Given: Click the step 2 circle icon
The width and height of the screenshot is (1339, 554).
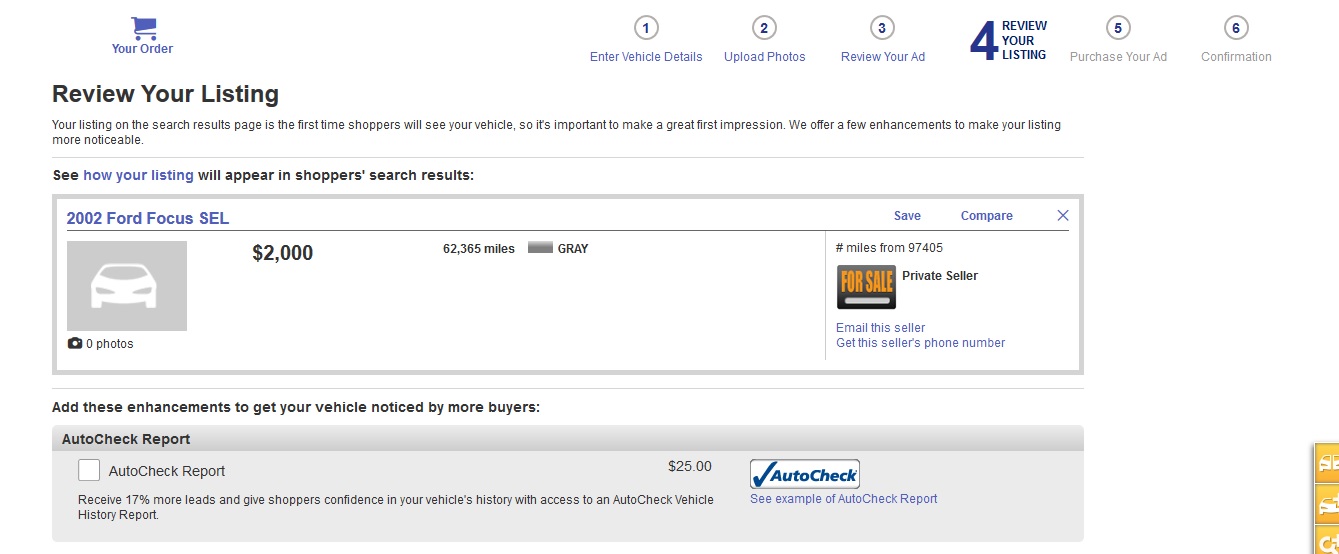Looking at the screenshot, I should [764, 28].
